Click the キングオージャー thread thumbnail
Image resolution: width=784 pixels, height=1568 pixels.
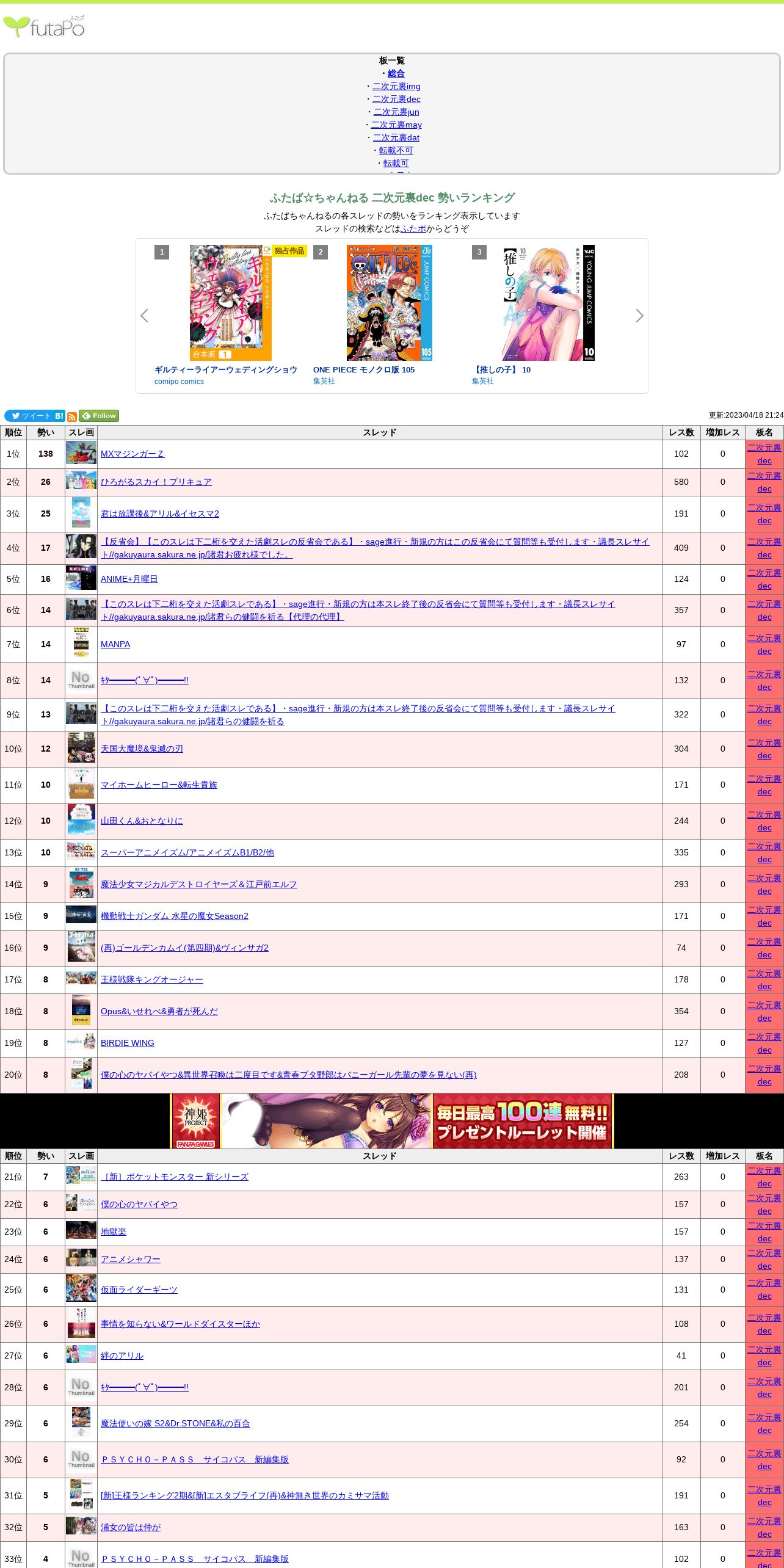pos(81,978)
